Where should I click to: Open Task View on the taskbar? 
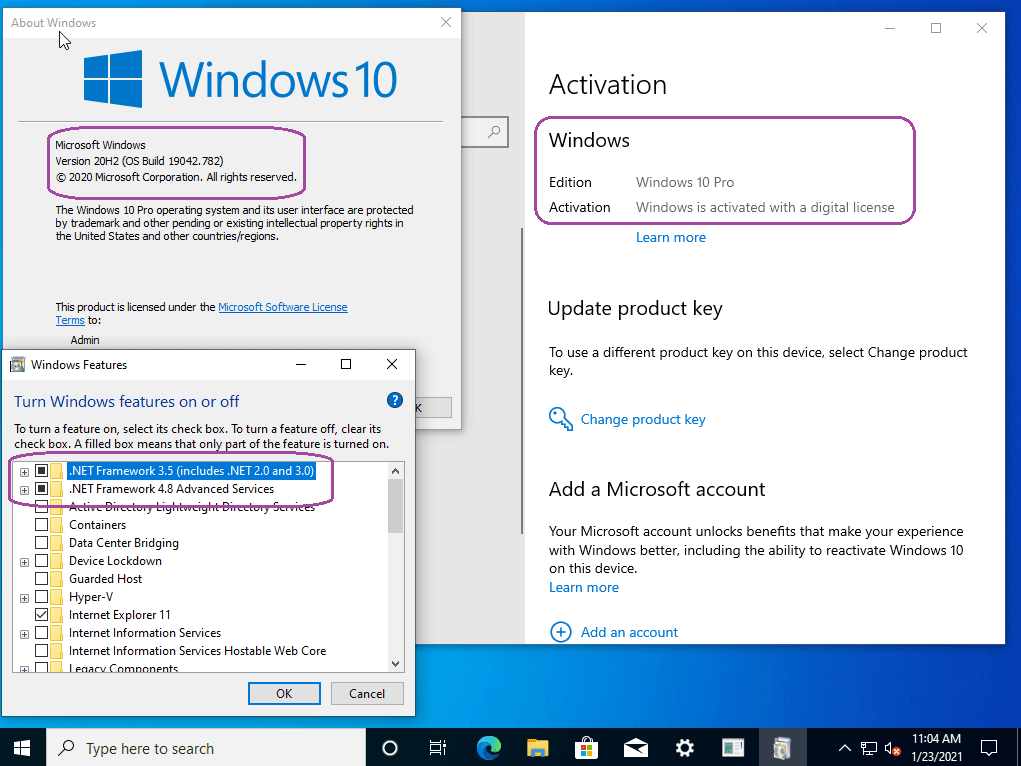pyautogui.click(x=438, y=748)
